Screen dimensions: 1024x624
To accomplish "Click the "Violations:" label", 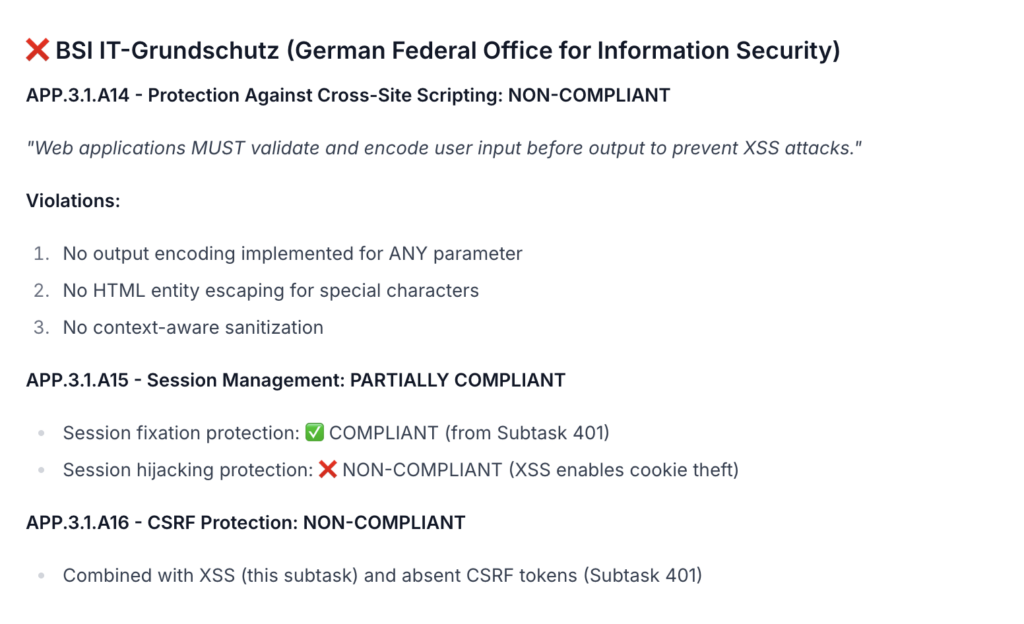I will 73,201.
